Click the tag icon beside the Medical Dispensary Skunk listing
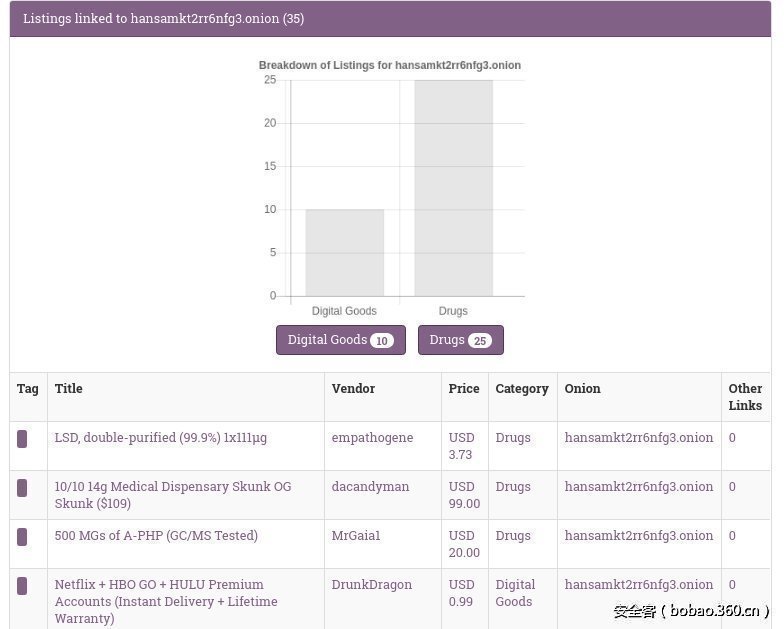784x629 pixels. (x=22, y=488)
